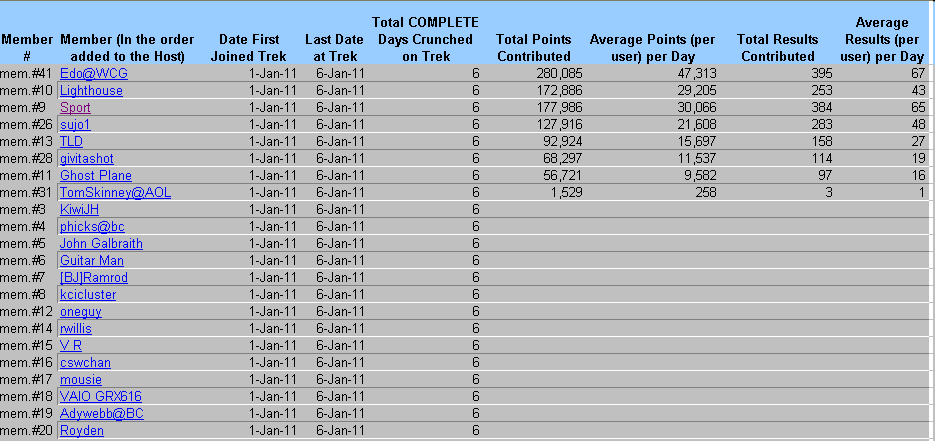Open the visited Sport member link
935x441 pixels.
pos(75,108)
